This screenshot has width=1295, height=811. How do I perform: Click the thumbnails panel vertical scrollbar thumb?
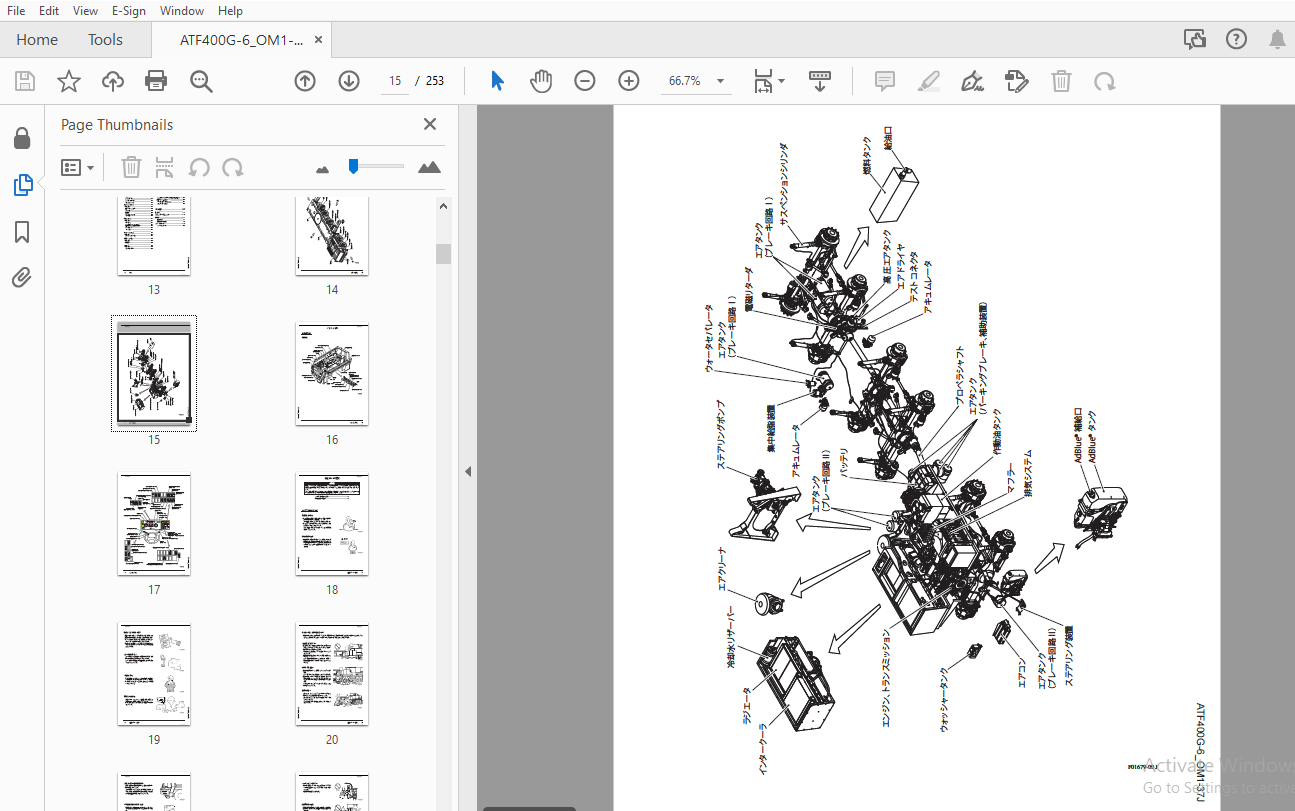[443, 254]
